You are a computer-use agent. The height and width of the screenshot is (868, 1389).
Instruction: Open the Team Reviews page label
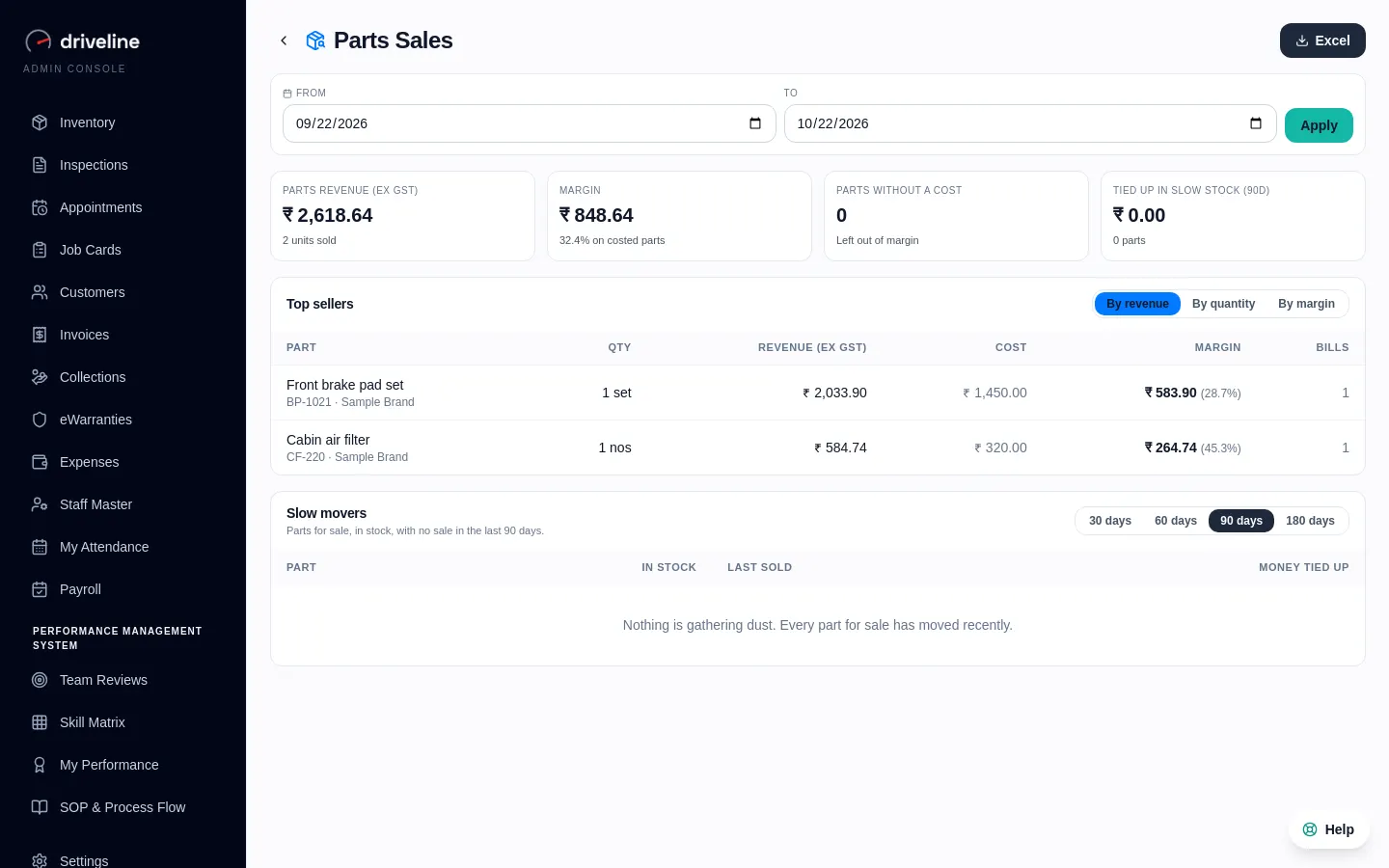point(103,680)
